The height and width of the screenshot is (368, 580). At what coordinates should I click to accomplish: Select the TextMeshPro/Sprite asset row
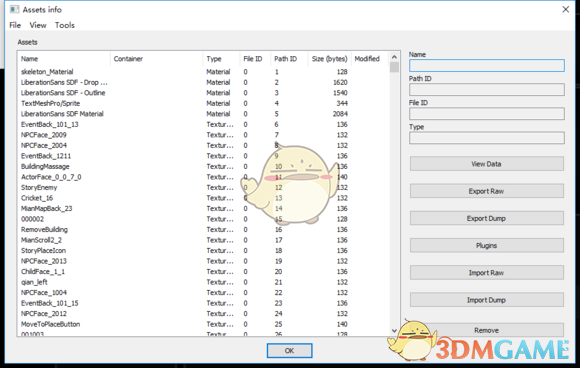(203, 103)
